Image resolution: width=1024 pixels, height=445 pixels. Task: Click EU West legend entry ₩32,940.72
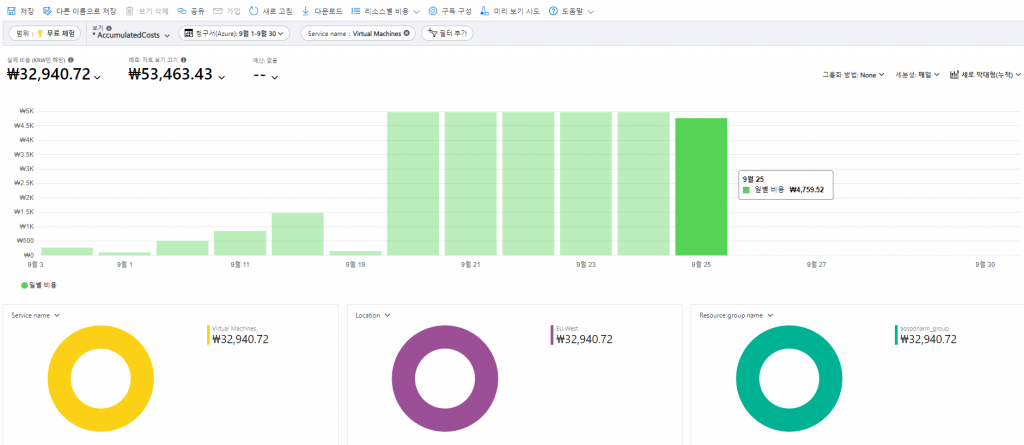(582, 335)
